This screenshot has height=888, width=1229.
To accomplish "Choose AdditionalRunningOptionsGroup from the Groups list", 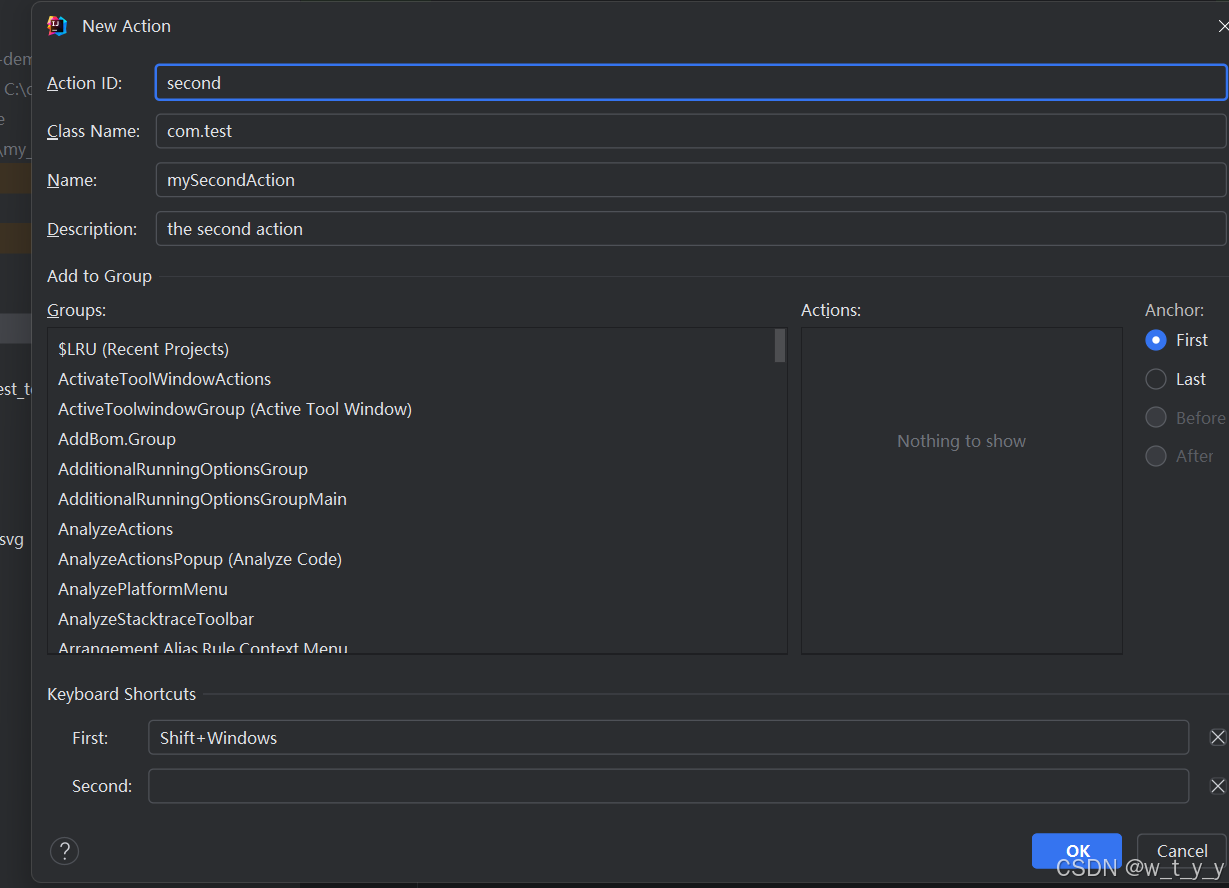I will [x=183, y=468].
